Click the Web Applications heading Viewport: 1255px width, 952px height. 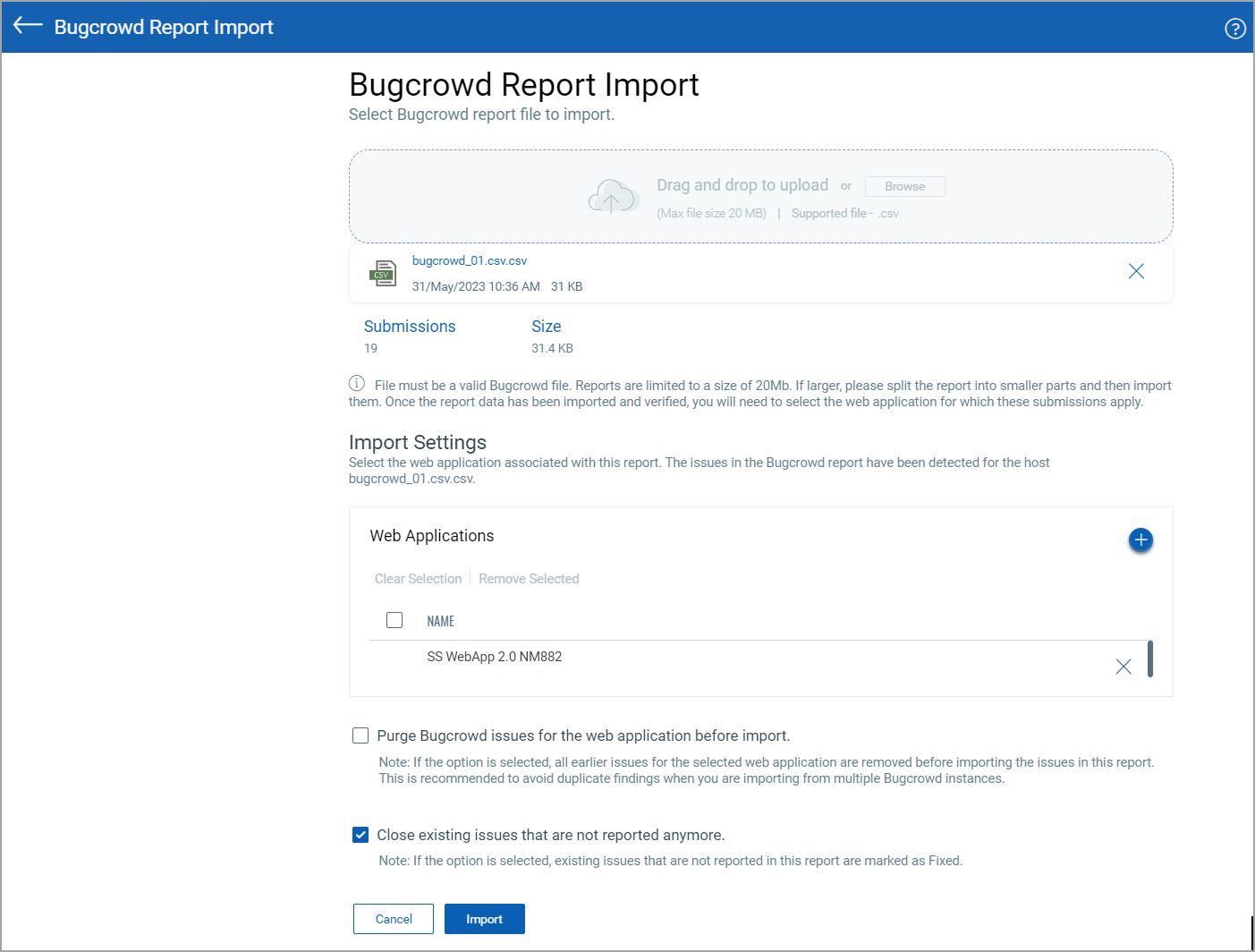click(x=432, y=536)
